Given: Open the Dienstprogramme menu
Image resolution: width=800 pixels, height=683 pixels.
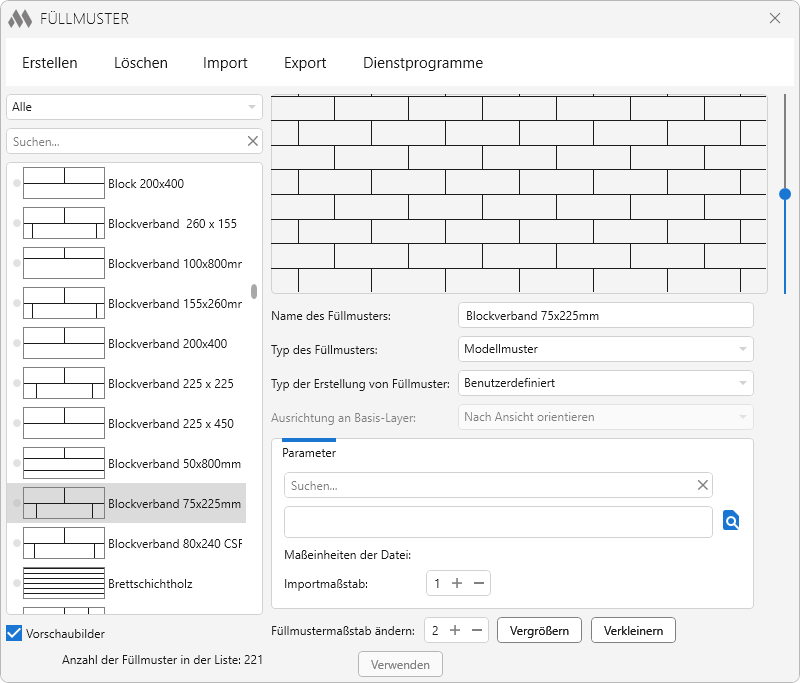Looking at the screenshot, I should [x=423, y=63].
